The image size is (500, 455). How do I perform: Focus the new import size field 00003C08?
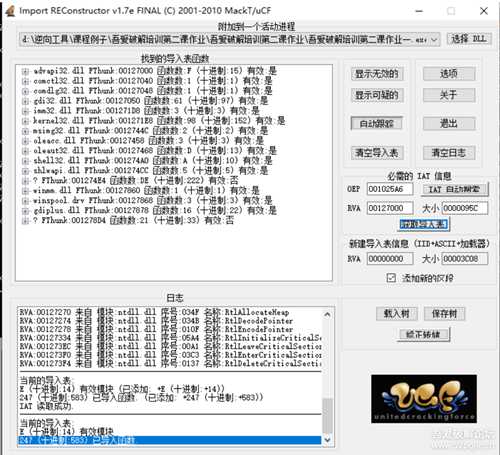465,259
